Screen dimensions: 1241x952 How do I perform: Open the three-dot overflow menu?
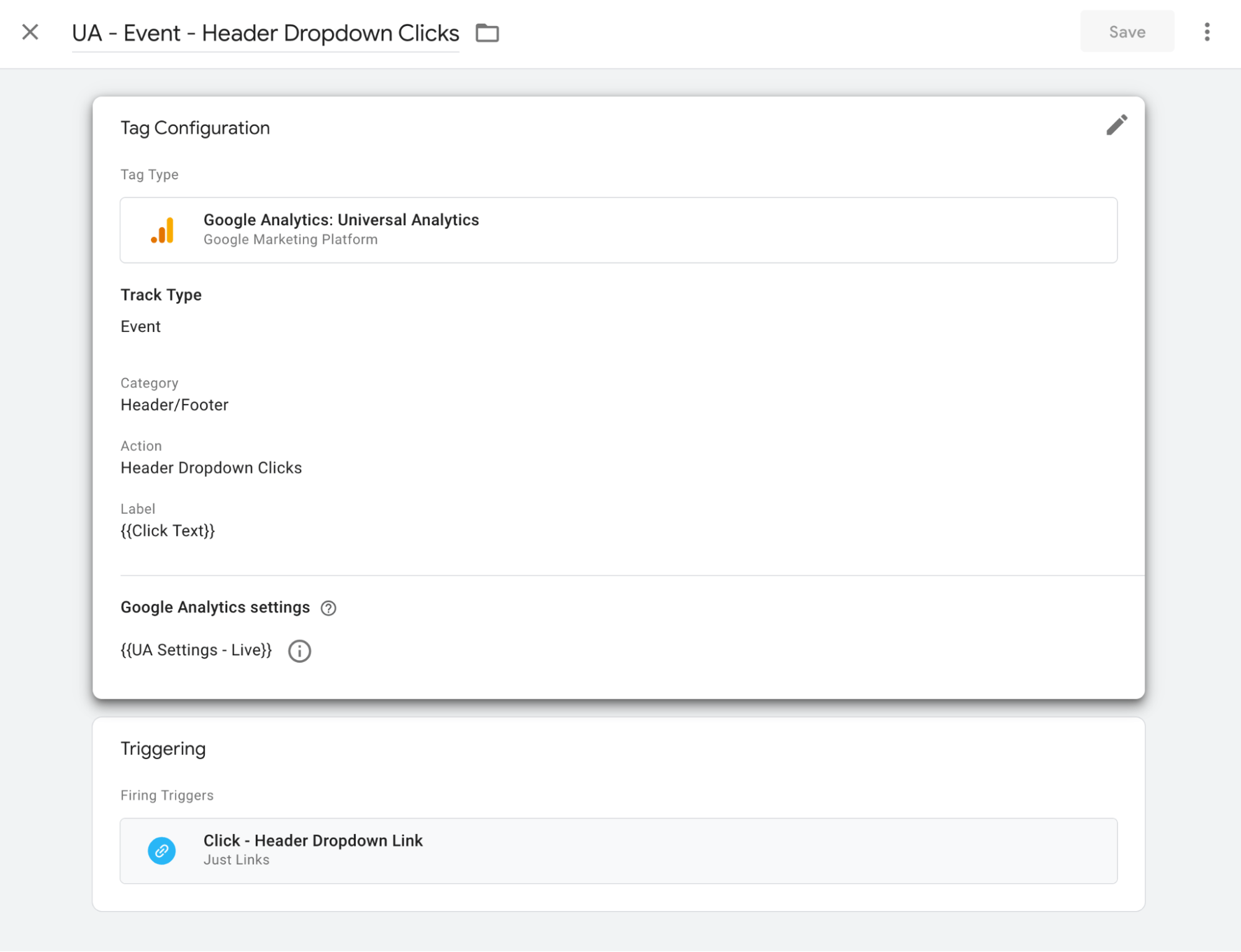tap(1207, 32)
